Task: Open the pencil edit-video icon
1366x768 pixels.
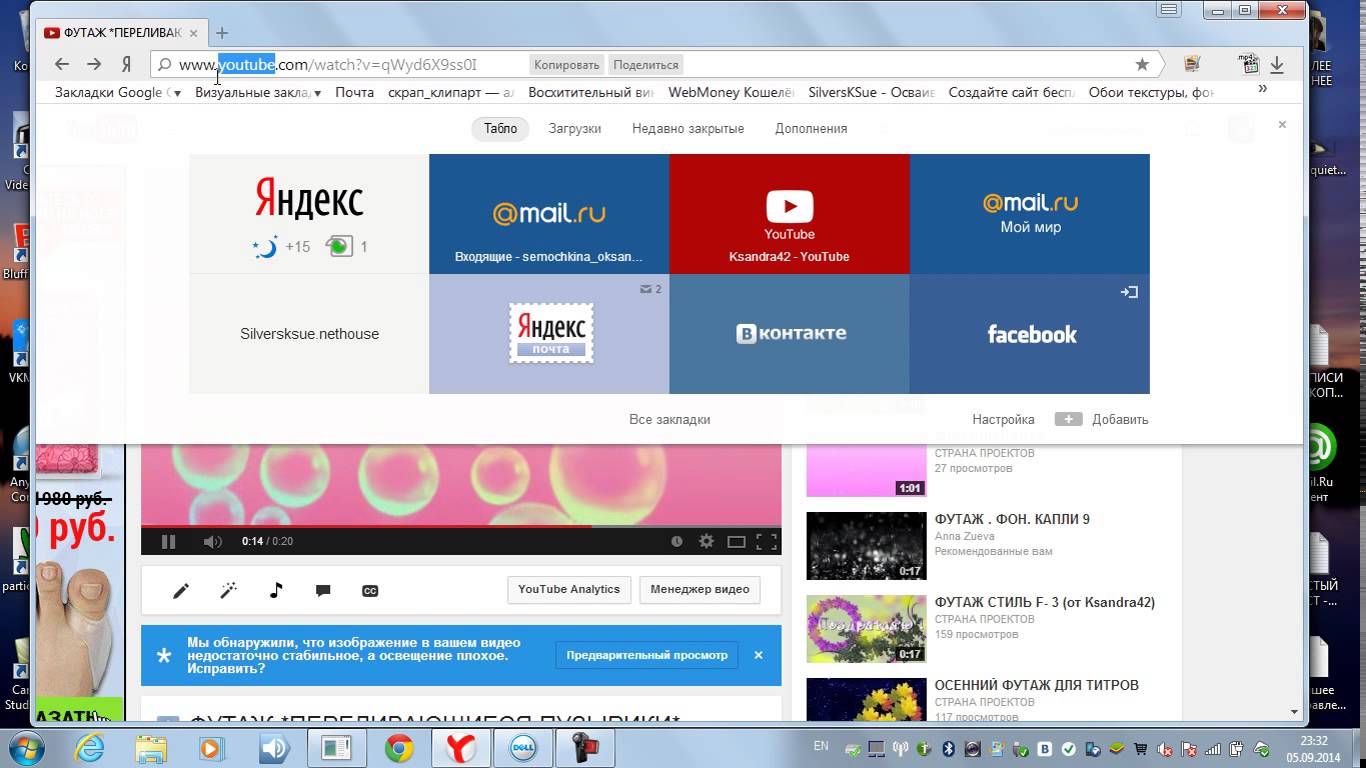Action: pos(181,590)
